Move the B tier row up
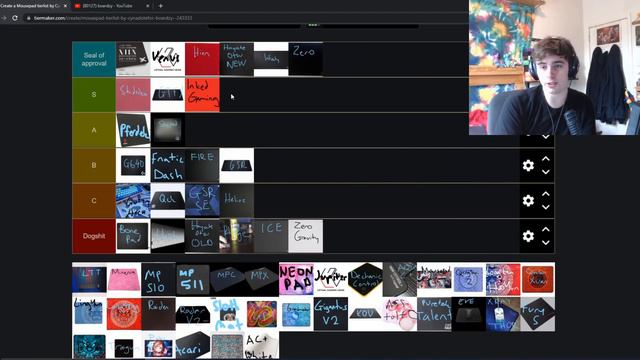Viewport: 640px width, 360px height. click(x=546, y=159)
